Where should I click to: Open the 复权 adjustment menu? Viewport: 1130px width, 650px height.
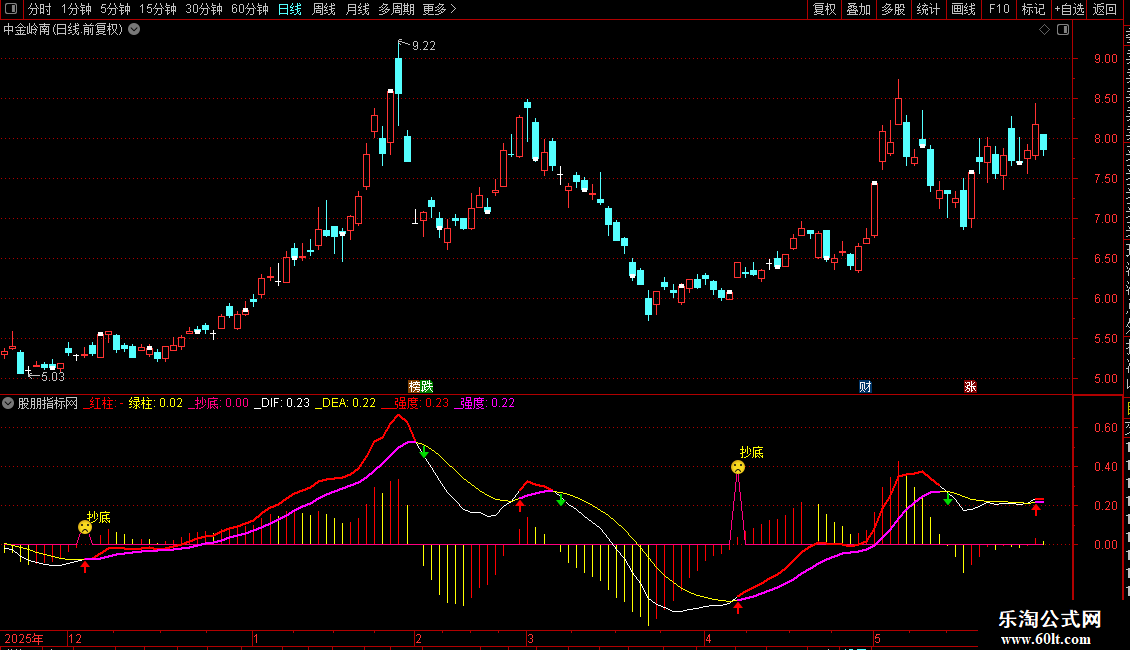[824, 9]
